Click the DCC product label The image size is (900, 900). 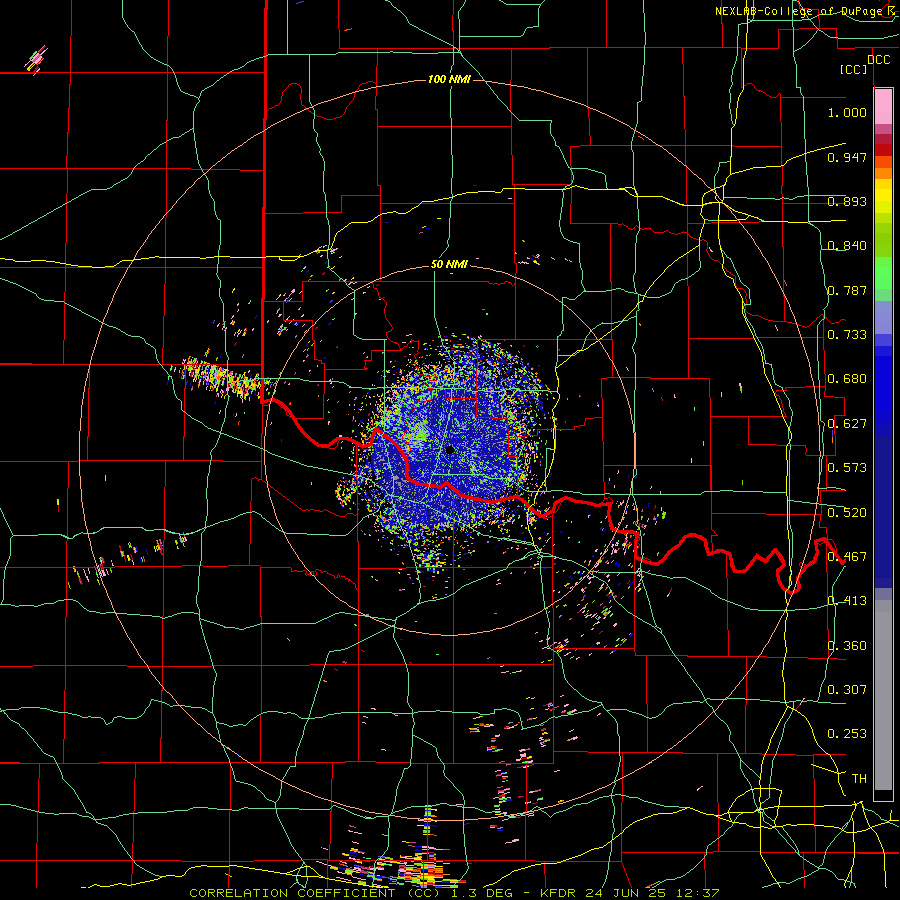pos(878,60)
